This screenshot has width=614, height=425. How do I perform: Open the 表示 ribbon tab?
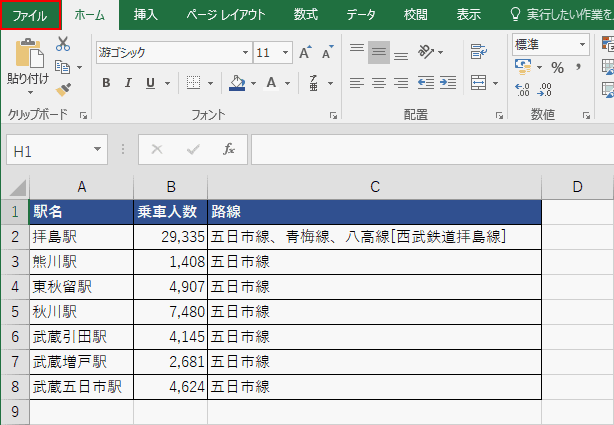pyautogui.click(x=469, y=15)
